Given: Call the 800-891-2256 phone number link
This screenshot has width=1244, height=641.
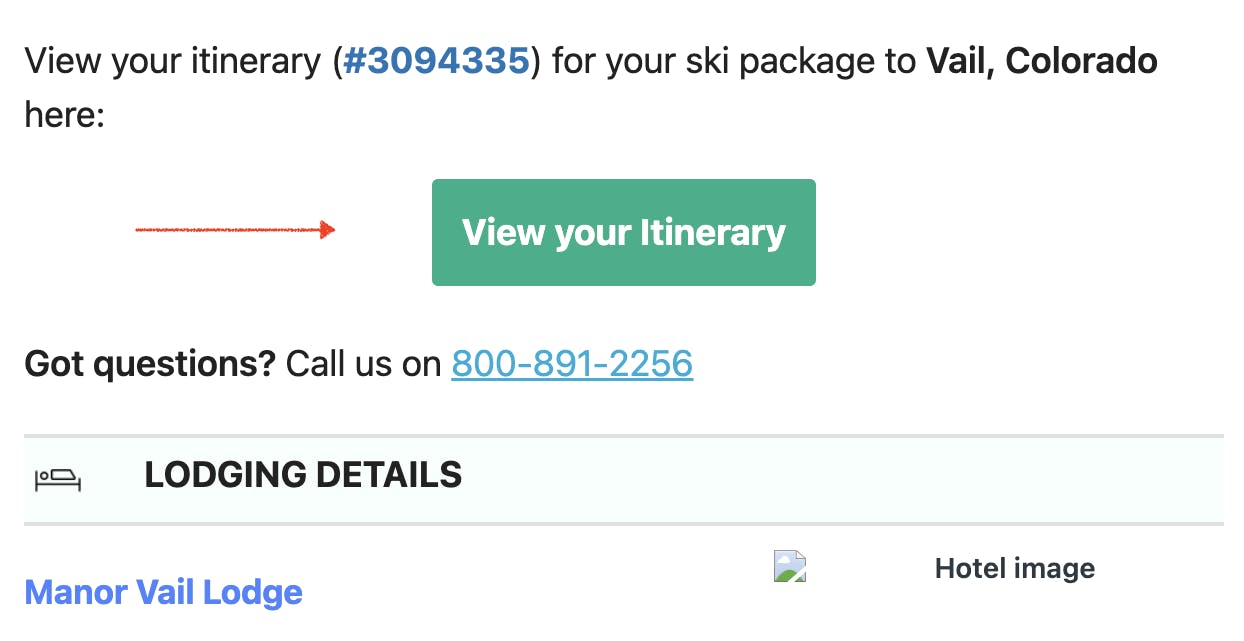Looking at the screenshot, I should 571,364.
